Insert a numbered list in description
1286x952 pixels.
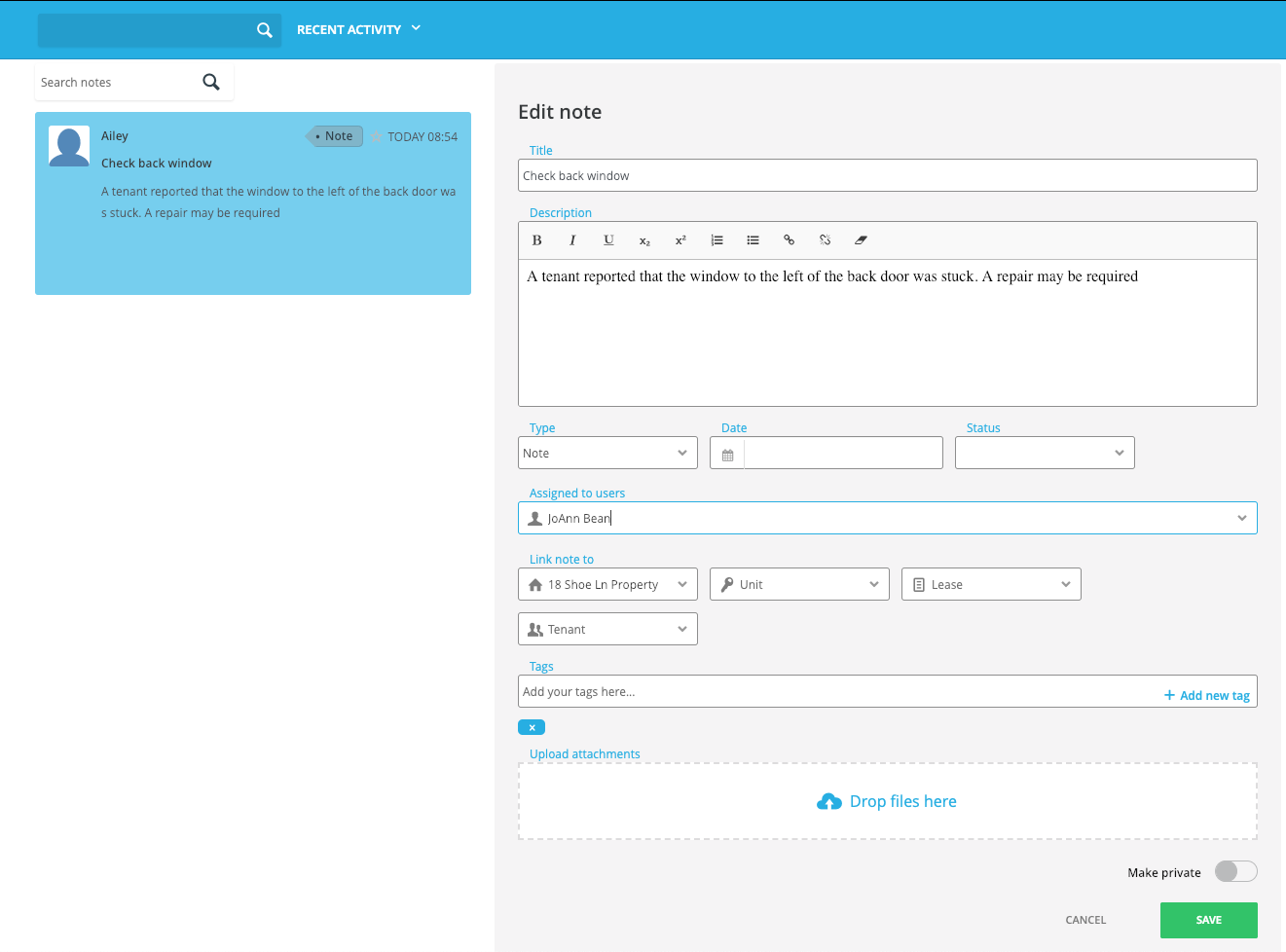click(716, 240)
